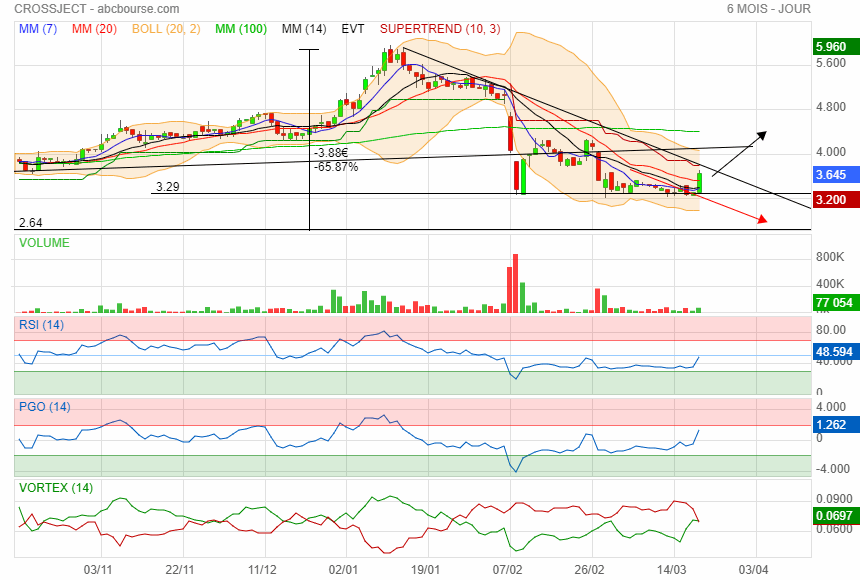Click the 14/03 date axis label
860x580 pixels.
point(671,570)
